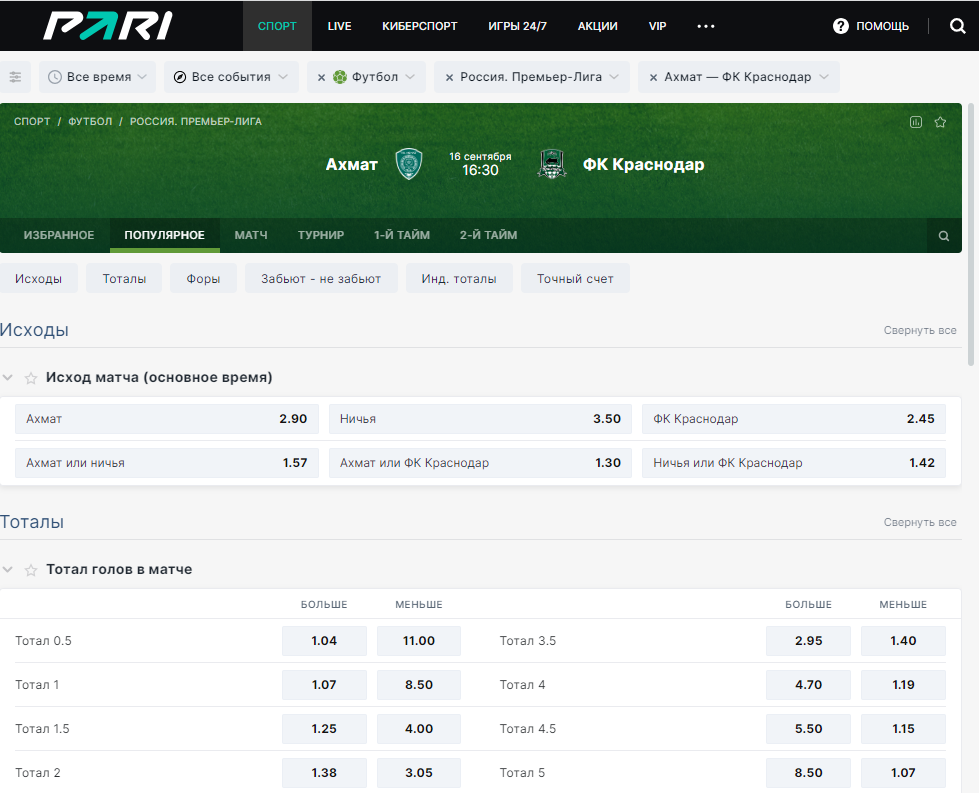Open the help question-mark icon
This screenshot has height=793, width=979.
pyautogui.click(x=840, y=26)
